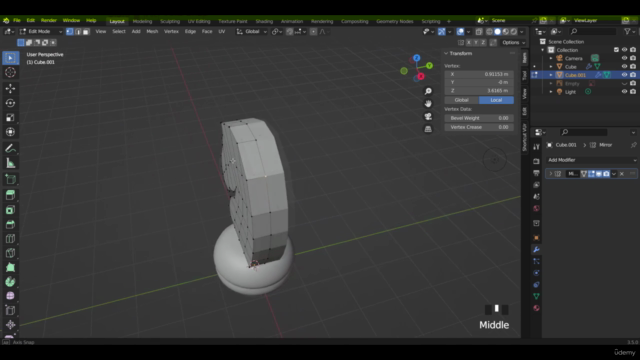Open the Add Modifier dropdown
640x360 pixels.
click(591, 160)
